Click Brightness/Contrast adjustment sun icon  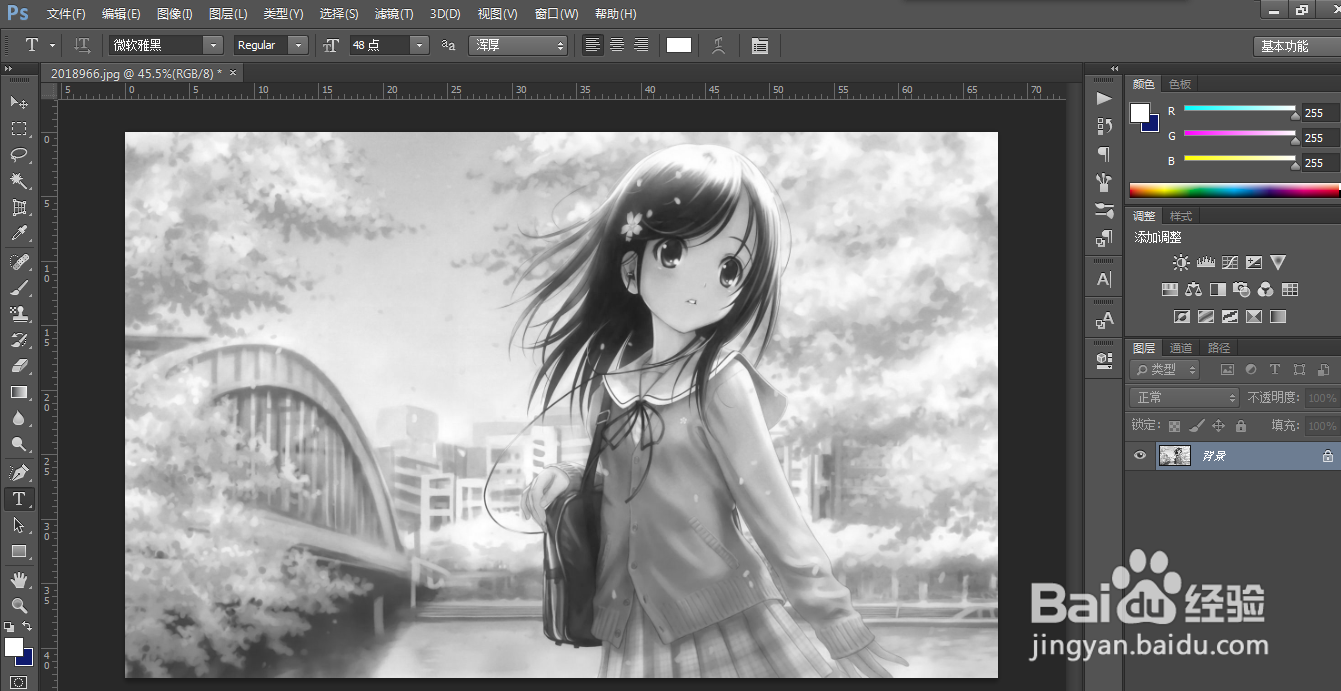click(1181, 263)
